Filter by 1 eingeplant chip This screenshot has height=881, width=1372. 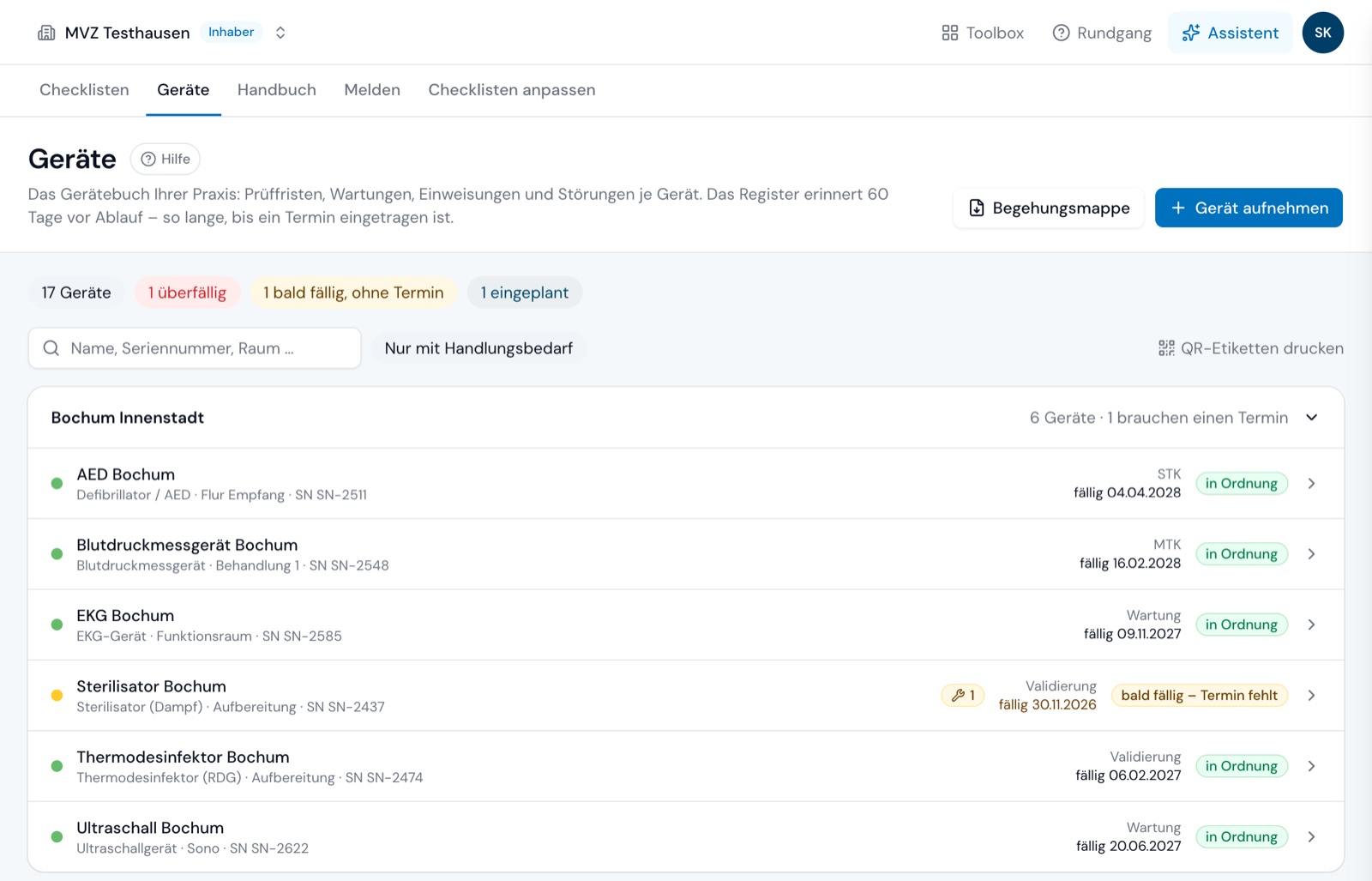tap(525, 293)
